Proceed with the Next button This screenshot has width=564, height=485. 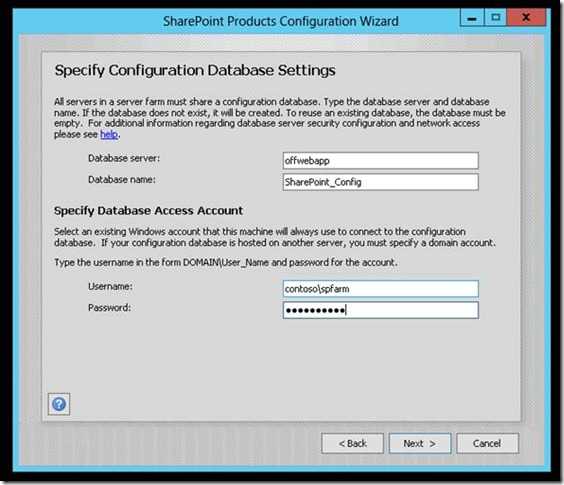pos(420,443)
